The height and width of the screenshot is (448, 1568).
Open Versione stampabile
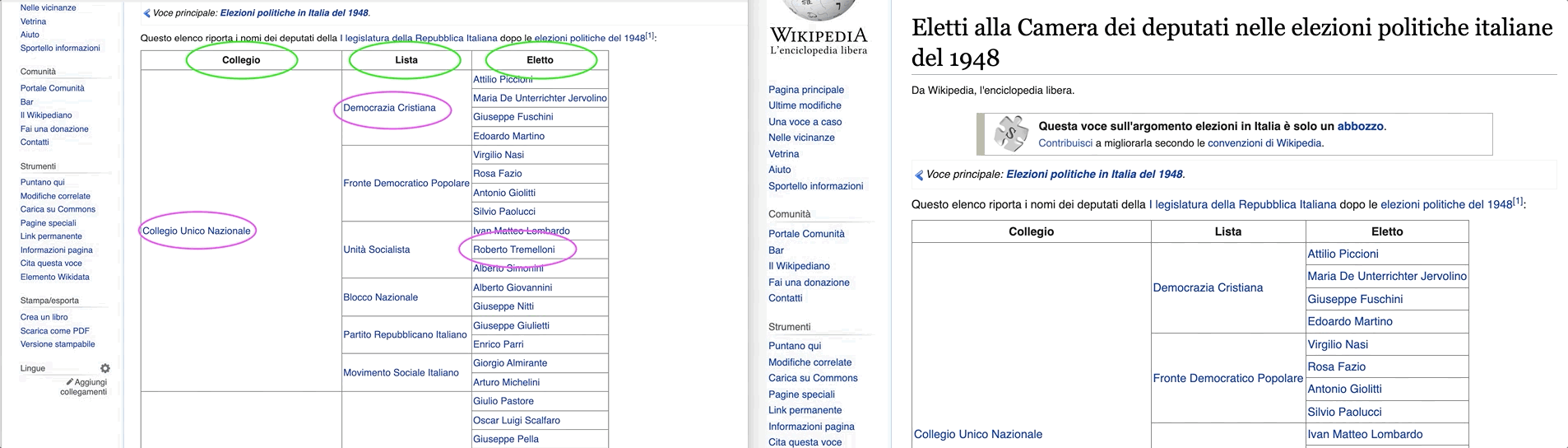pyautogui.click(x=58, y=344)
